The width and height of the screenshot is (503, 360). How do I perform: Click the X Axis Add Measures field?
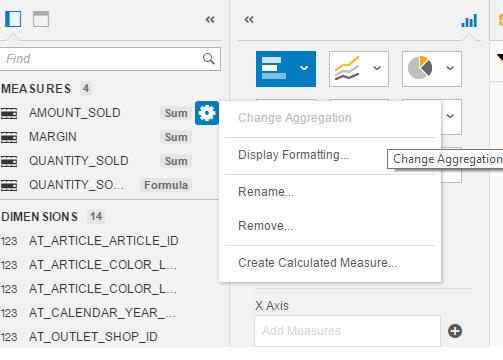[347, 331]
